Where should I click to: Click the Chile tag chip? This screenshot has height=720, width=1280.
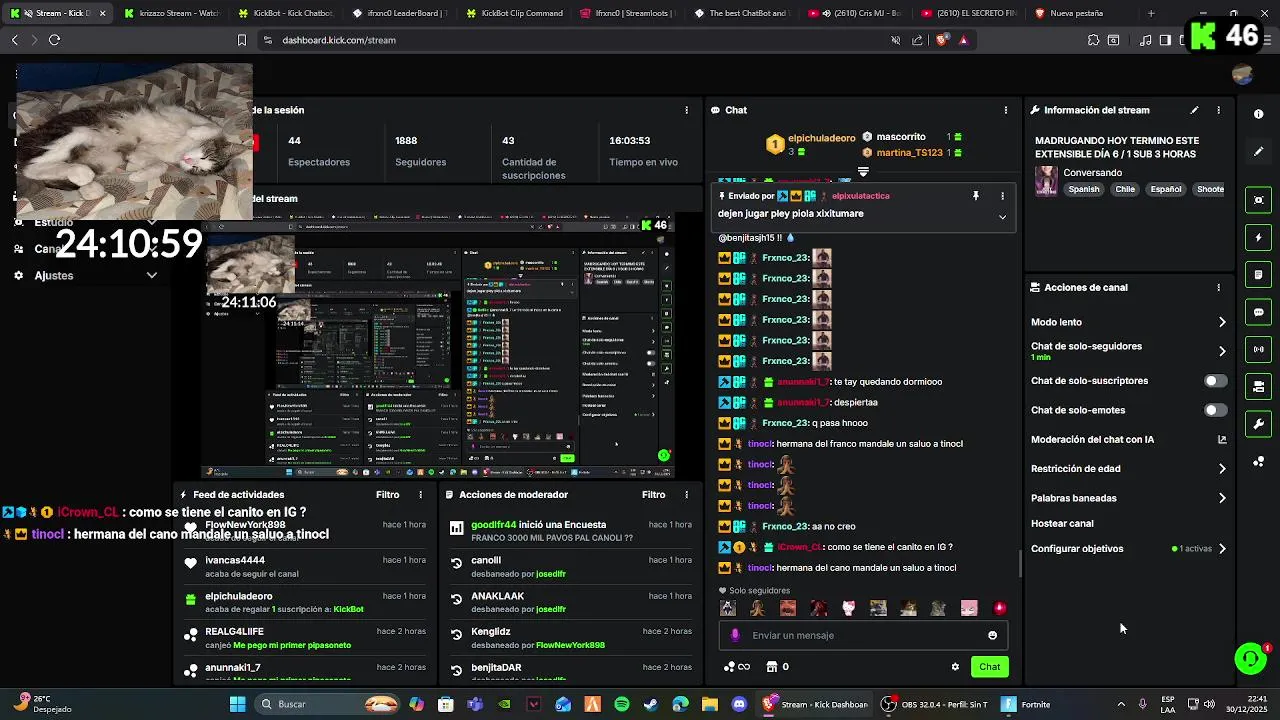1125,189
